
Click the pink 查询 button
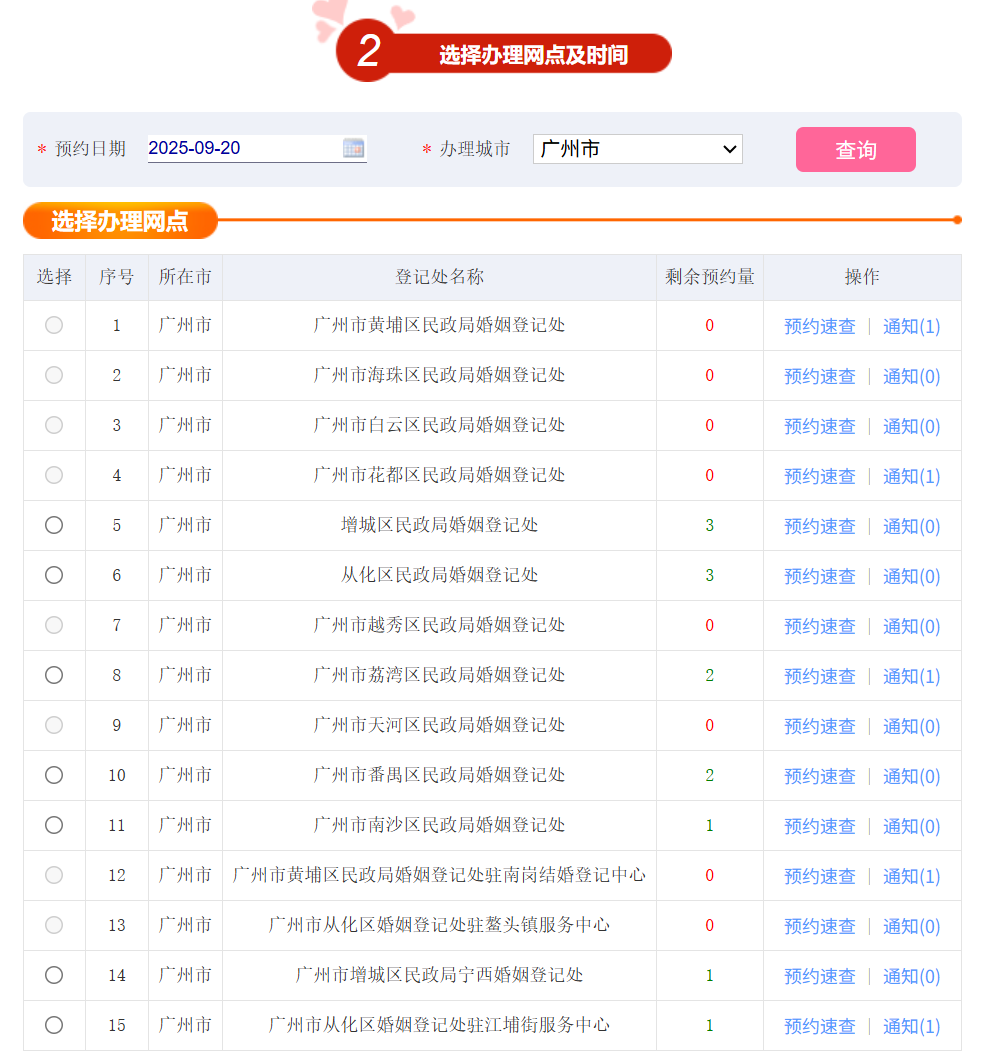(x=856, y=149)
